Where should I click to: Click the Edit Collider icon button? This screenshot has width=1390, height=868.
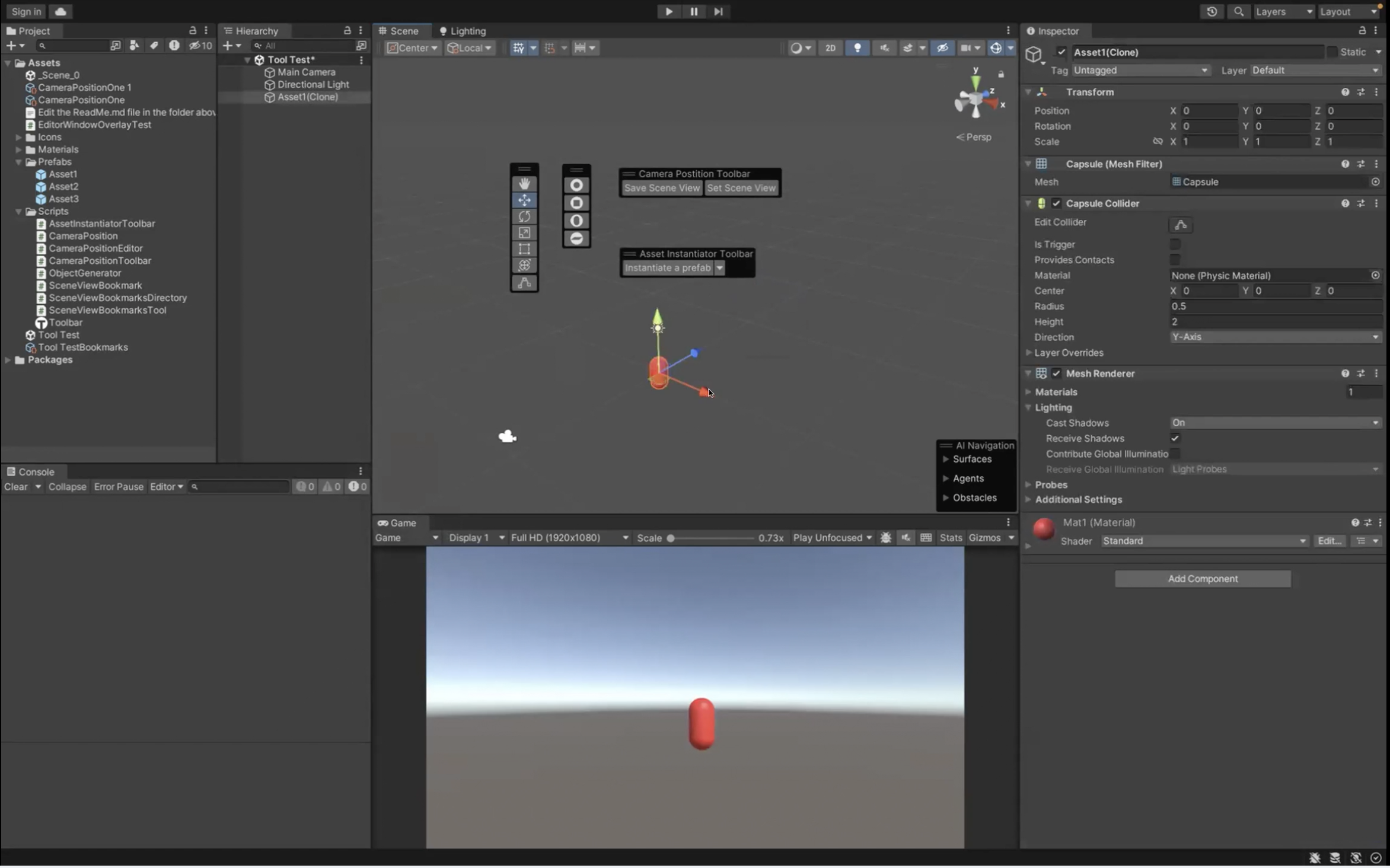coord(1180,225)
